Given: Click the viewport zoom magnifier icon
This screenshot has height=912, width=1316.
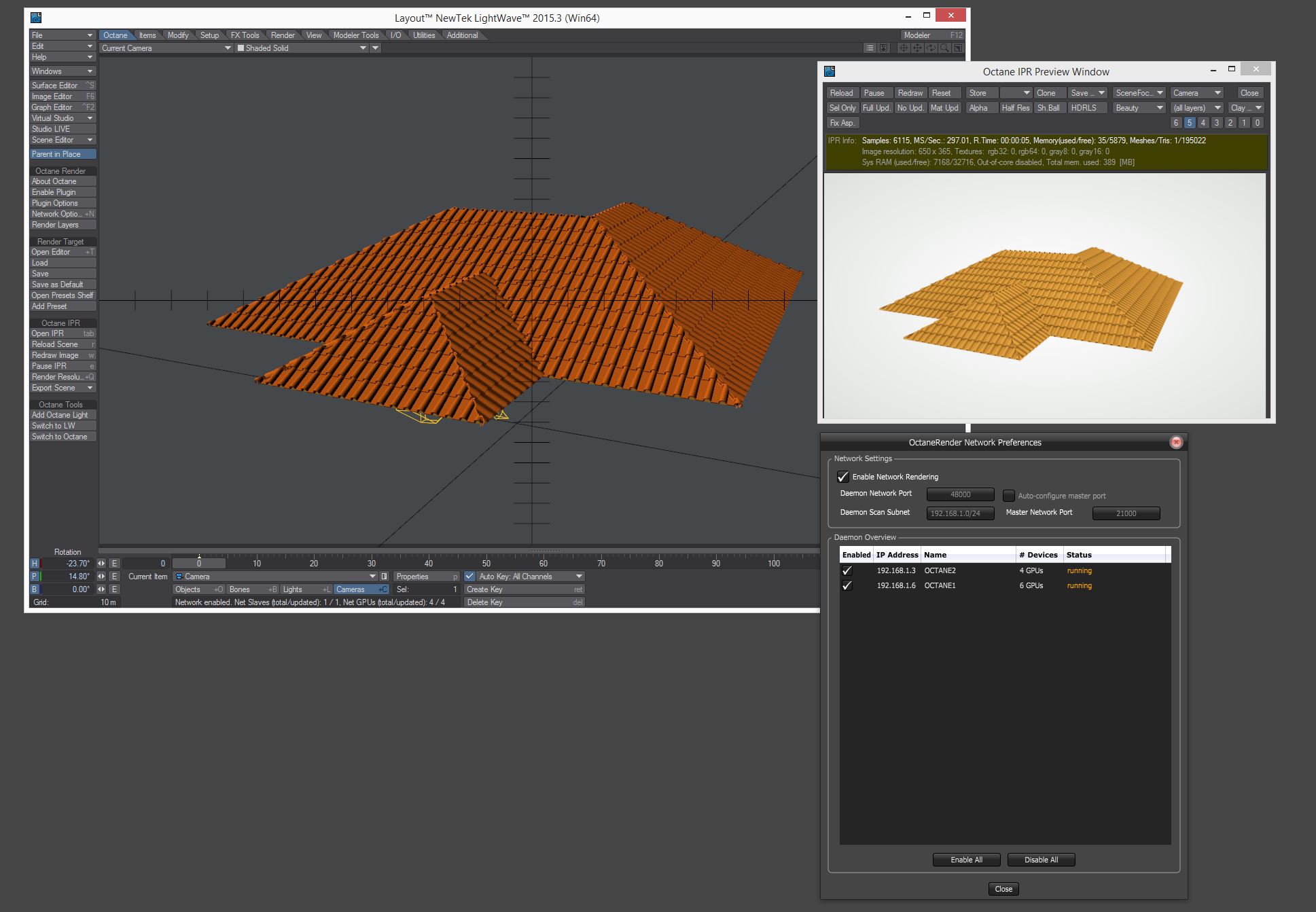Looking at the screenshot, I should 944,48.
